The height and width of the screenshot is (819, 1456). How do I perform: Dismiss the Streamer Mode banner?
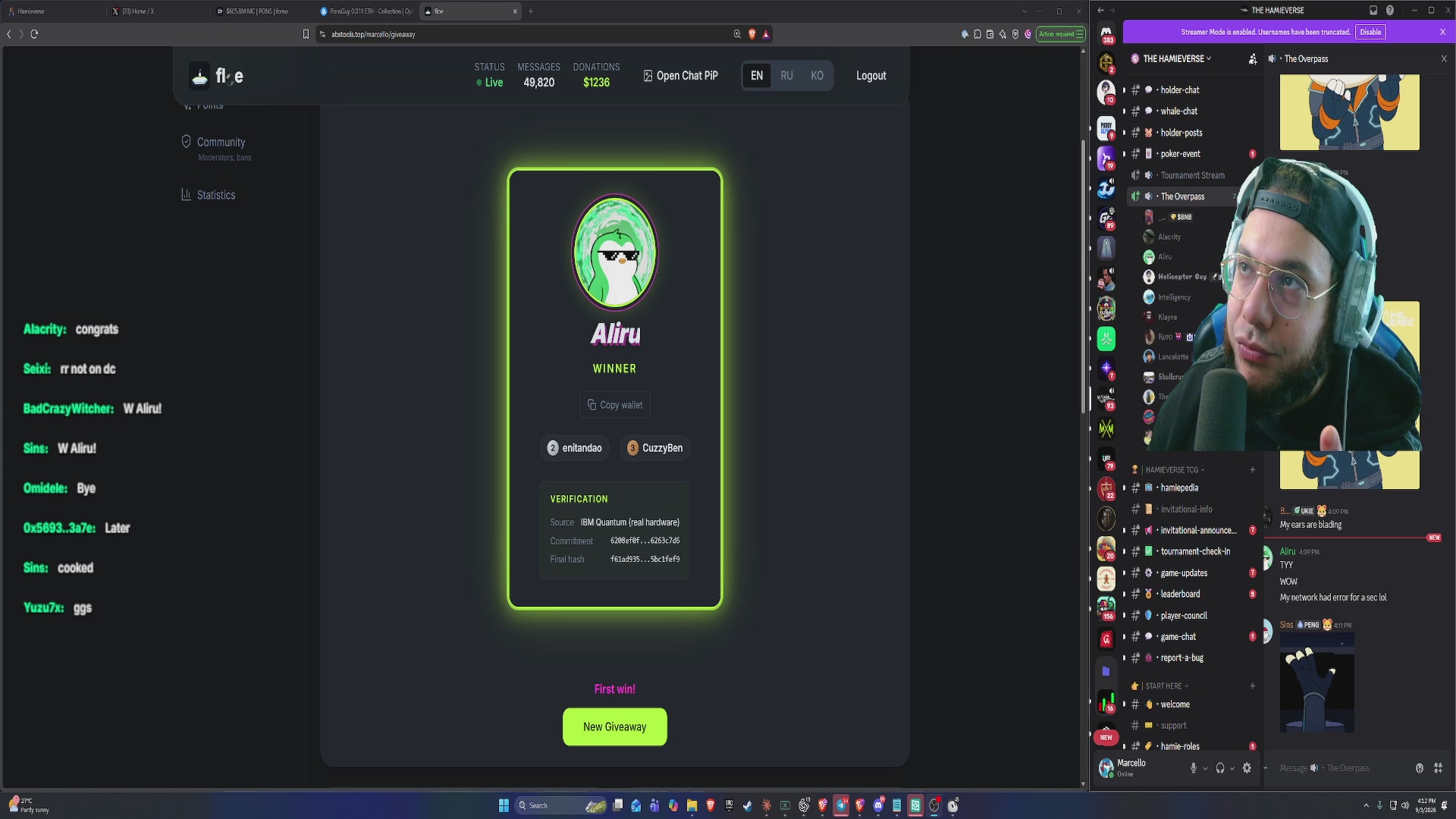[x=1442, y=32]
